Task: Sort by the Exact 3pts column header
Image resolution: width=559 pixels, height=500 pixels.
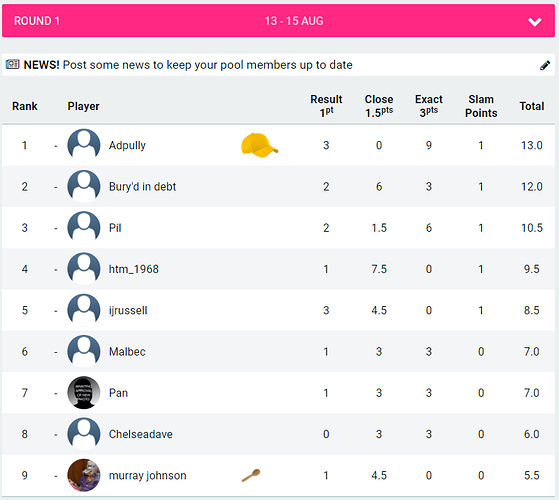Action: click(x=429, y=106)
